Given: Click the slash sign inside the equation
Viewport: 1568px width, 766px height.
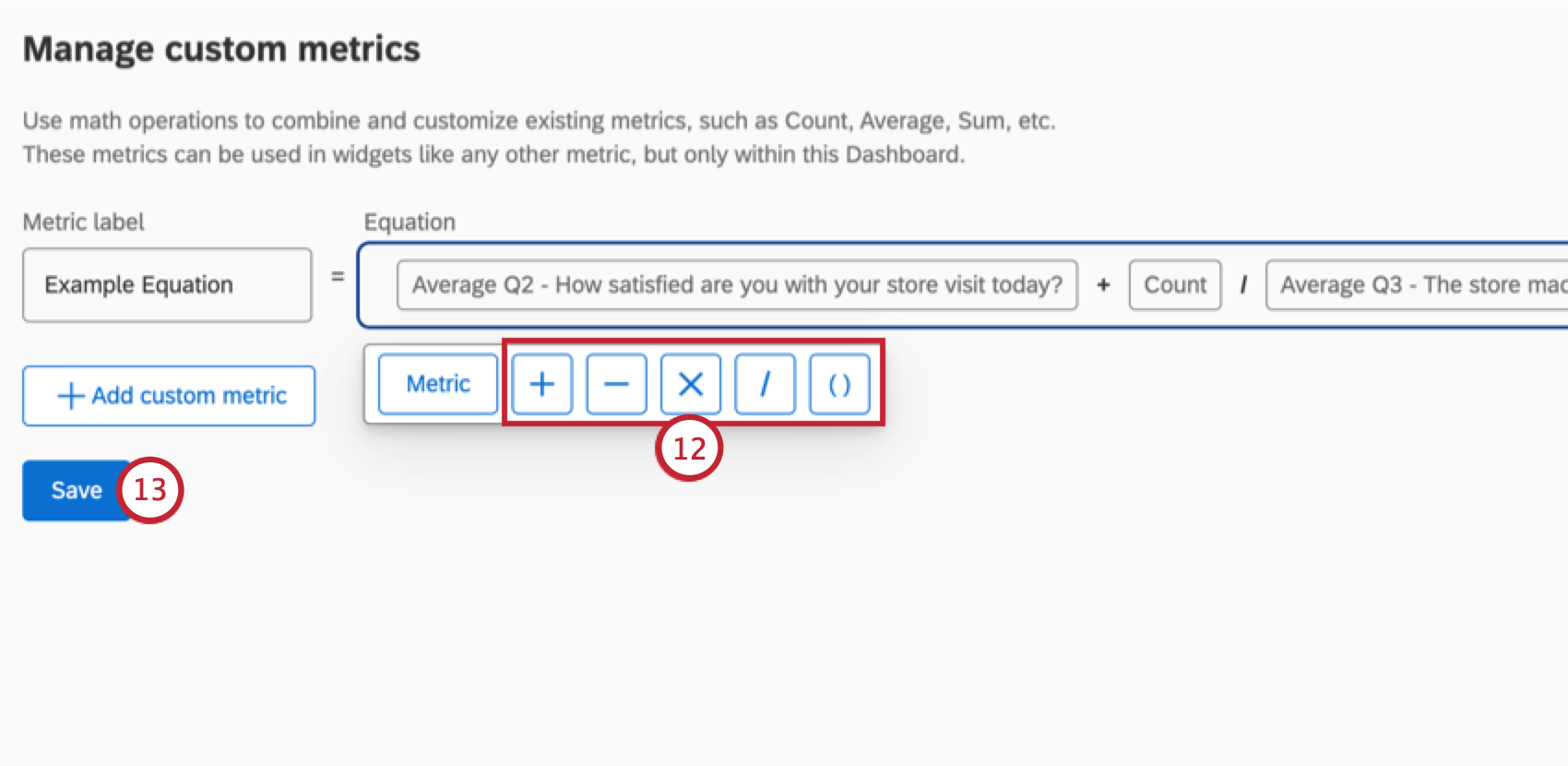Looking at the screenshot, I should (x=1243, y=285).
